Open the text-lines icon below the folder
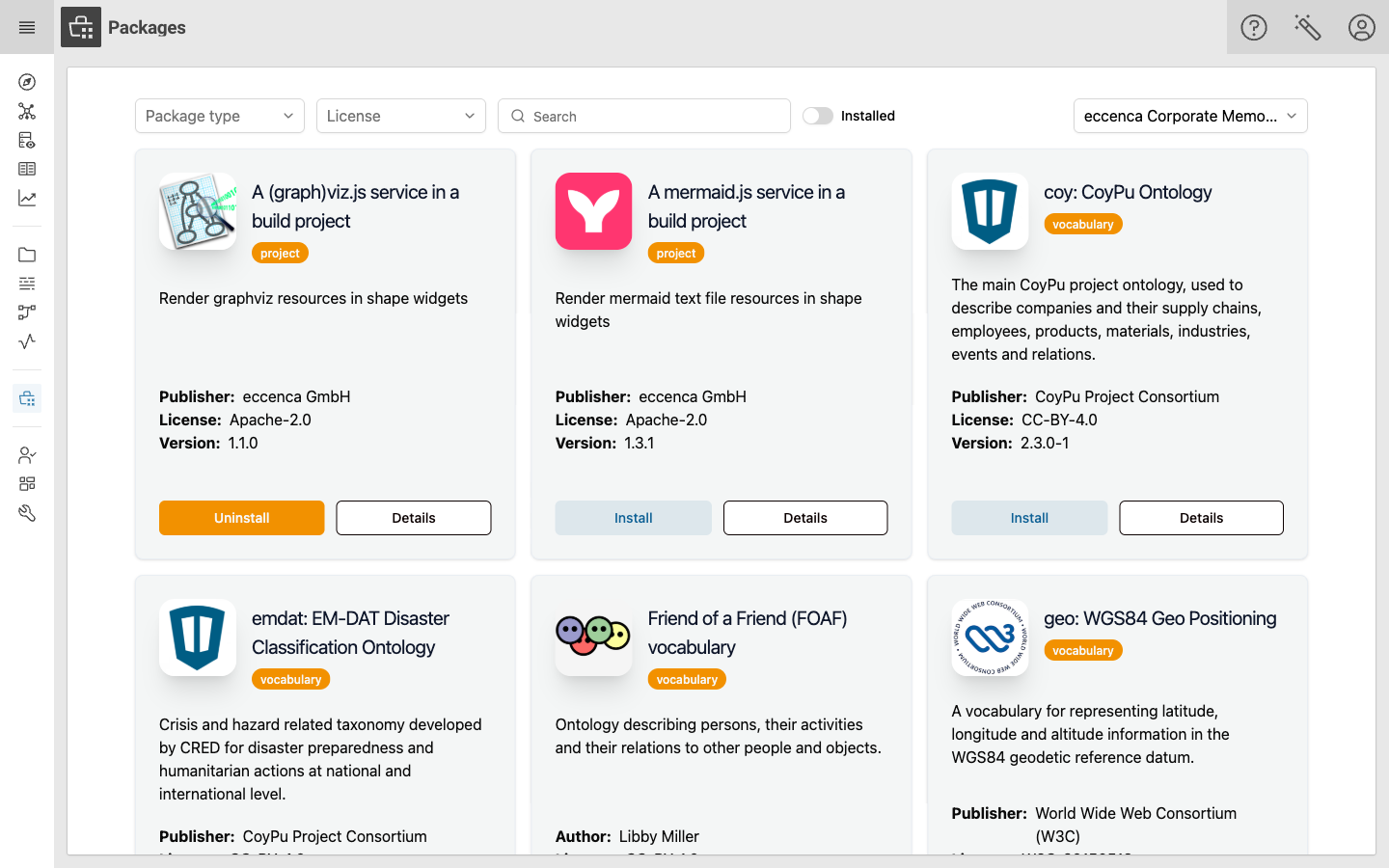The image size is (1389, 868). 27,284
